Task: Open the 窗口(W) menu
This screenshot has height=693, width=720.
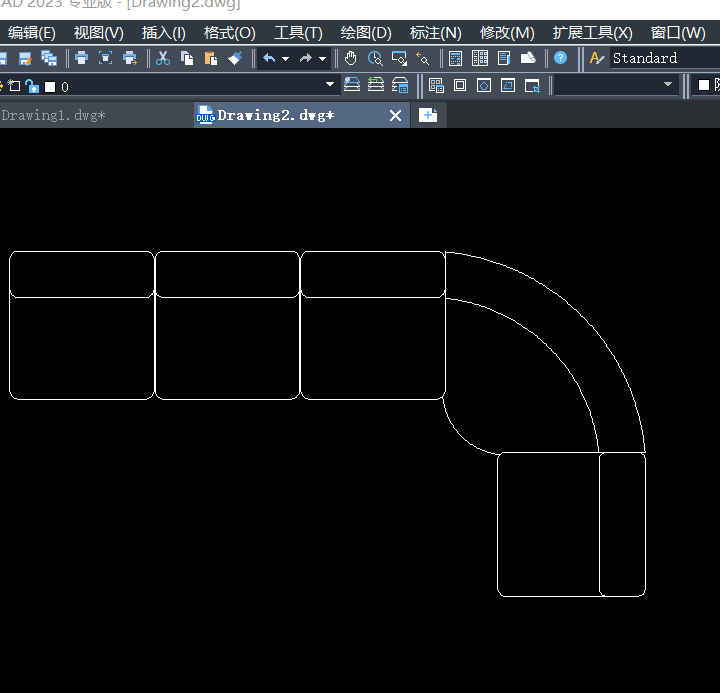Action: click(x=678, y=33)
